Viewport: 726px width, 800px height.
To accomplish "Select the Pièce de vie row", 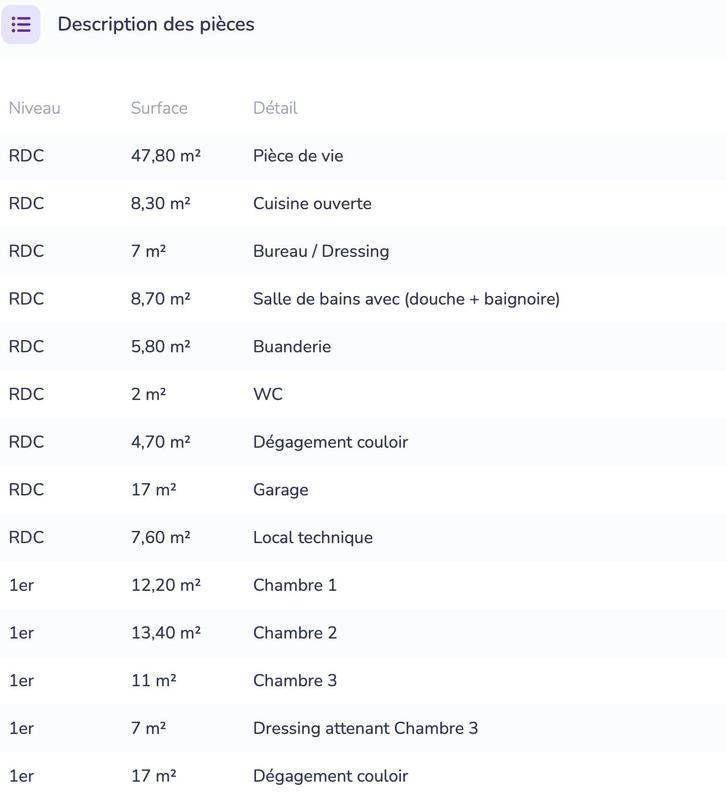I will pyautogui.click(x=298, y=156).
